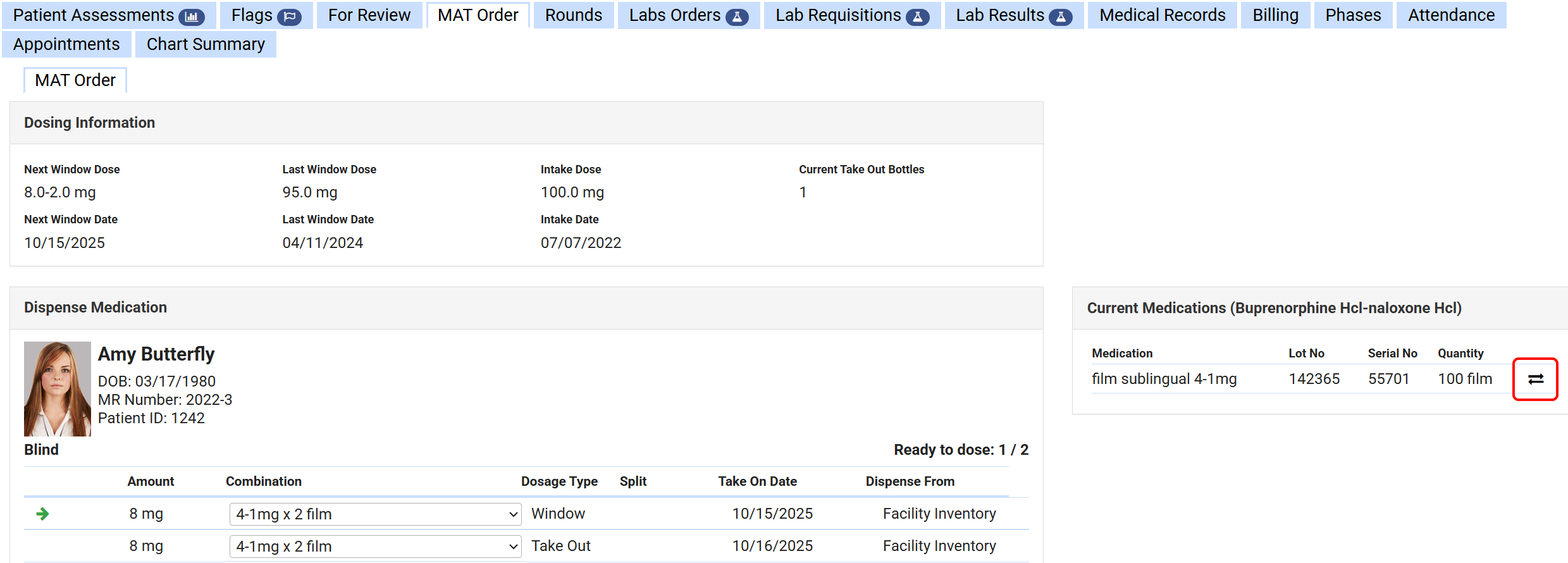Viewport: 1568px width, 563px height.
Task: Open the Attendance tab
Action: click(1451, 15)
